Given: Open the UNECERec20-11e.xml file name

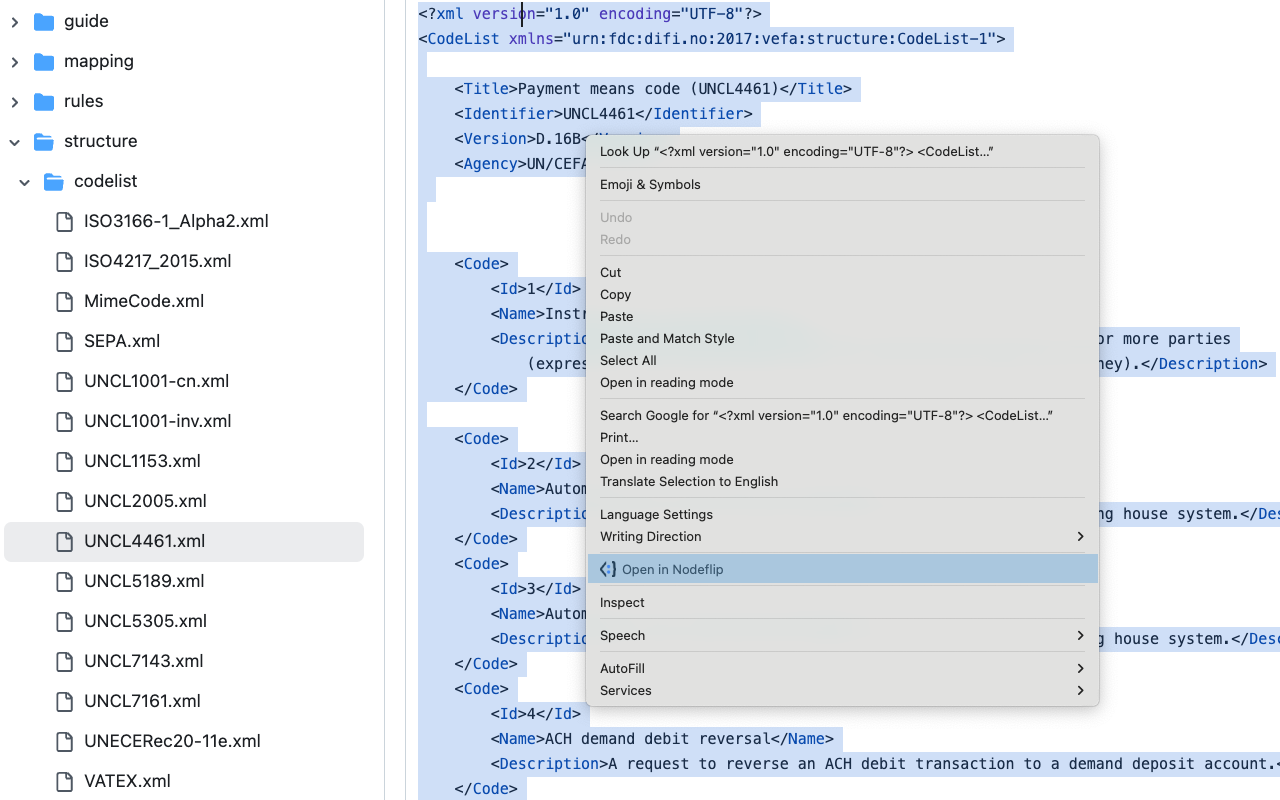Looking at the screenshot, I should 172,741.
